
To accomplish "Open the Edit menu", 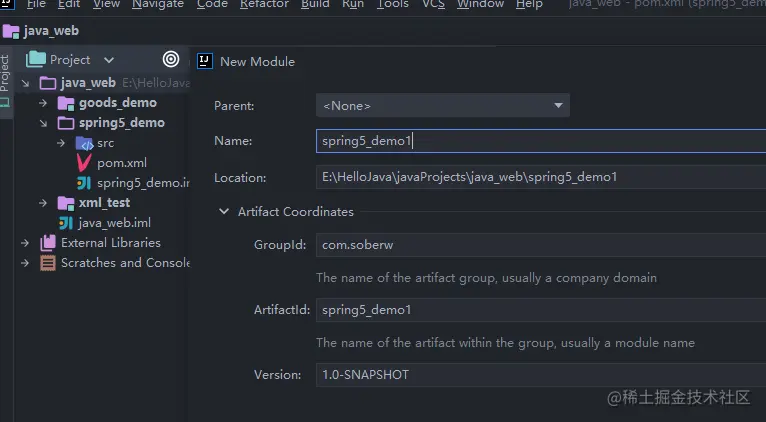I will [x=69, y=4].
